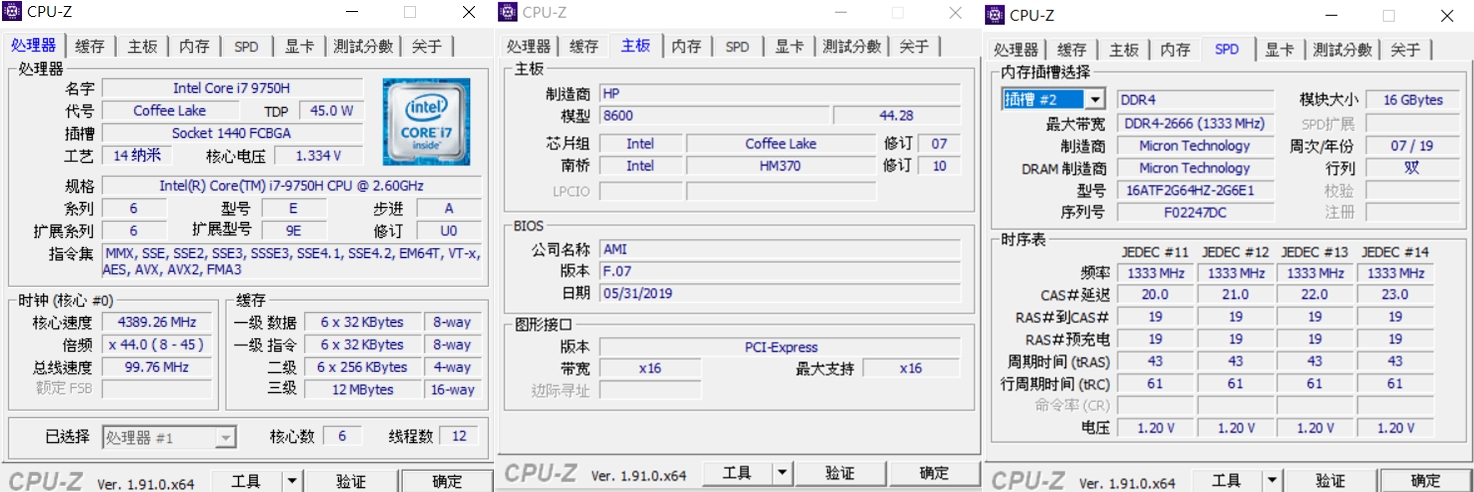Open the 插槽 #2 memory slot dropdown
Image resolution: width=1474 pixels, height=492 pixels.
1053,99
